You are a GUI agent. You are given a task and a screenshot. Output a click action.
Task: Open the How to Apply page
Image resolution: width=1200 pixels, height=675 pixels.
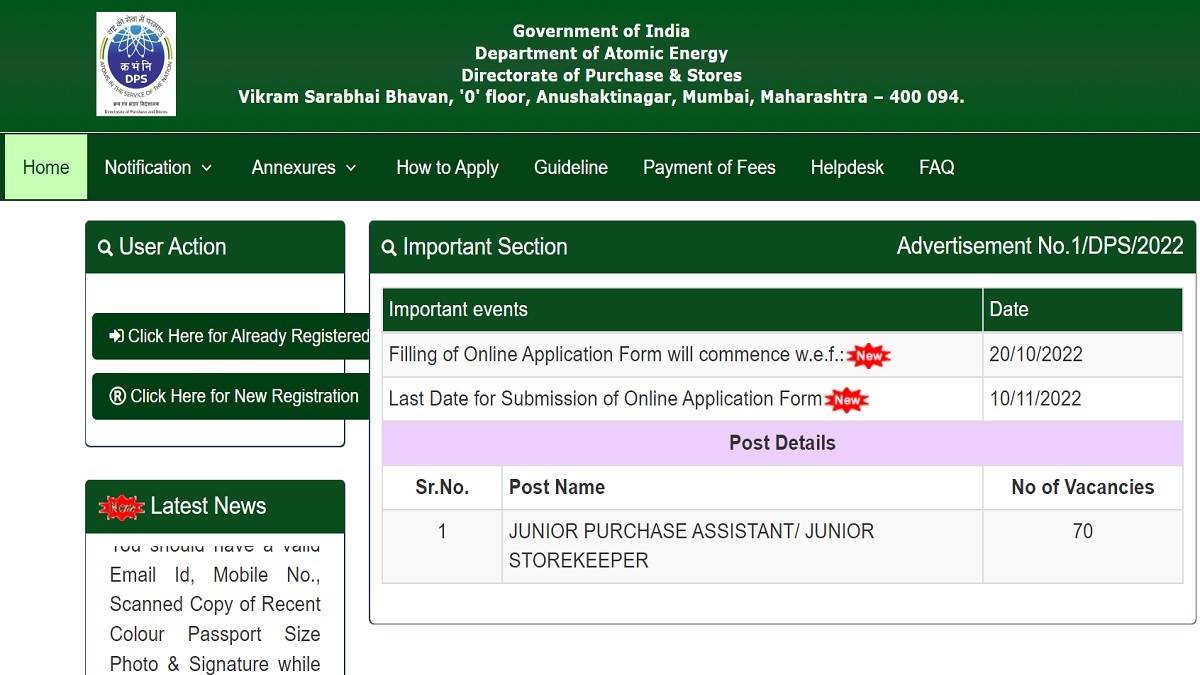(447, 167)
